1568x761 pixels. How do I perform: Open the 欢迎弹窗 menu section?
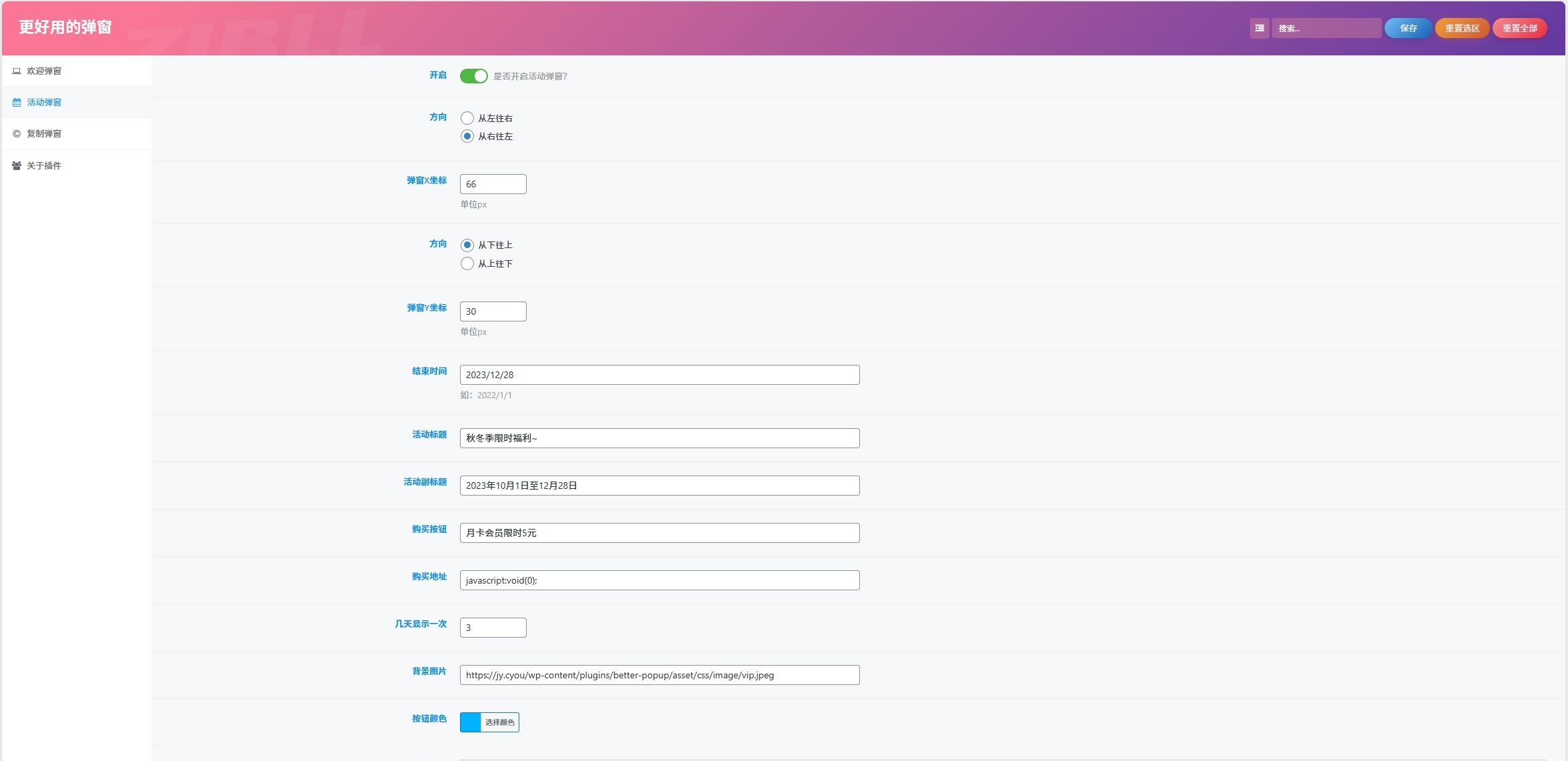pos(77,71)
